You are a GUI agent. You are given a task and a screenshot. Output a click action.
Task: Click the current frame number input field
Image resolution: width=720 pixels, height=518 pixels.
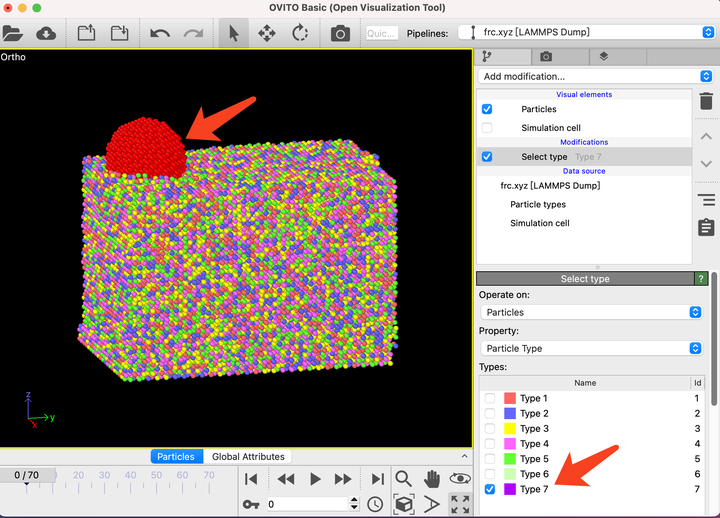(306, 504)
